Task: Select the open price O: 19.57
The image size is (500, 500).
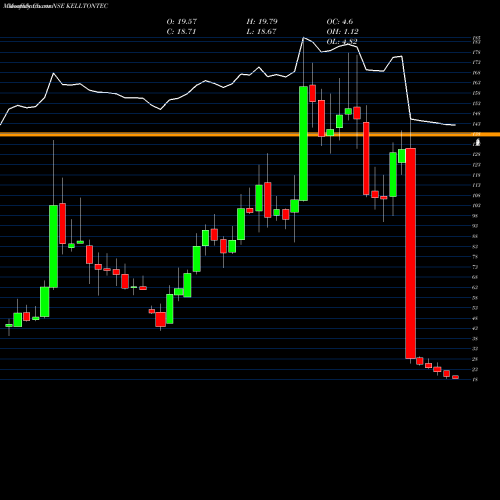Action: [x=182, y=21]
